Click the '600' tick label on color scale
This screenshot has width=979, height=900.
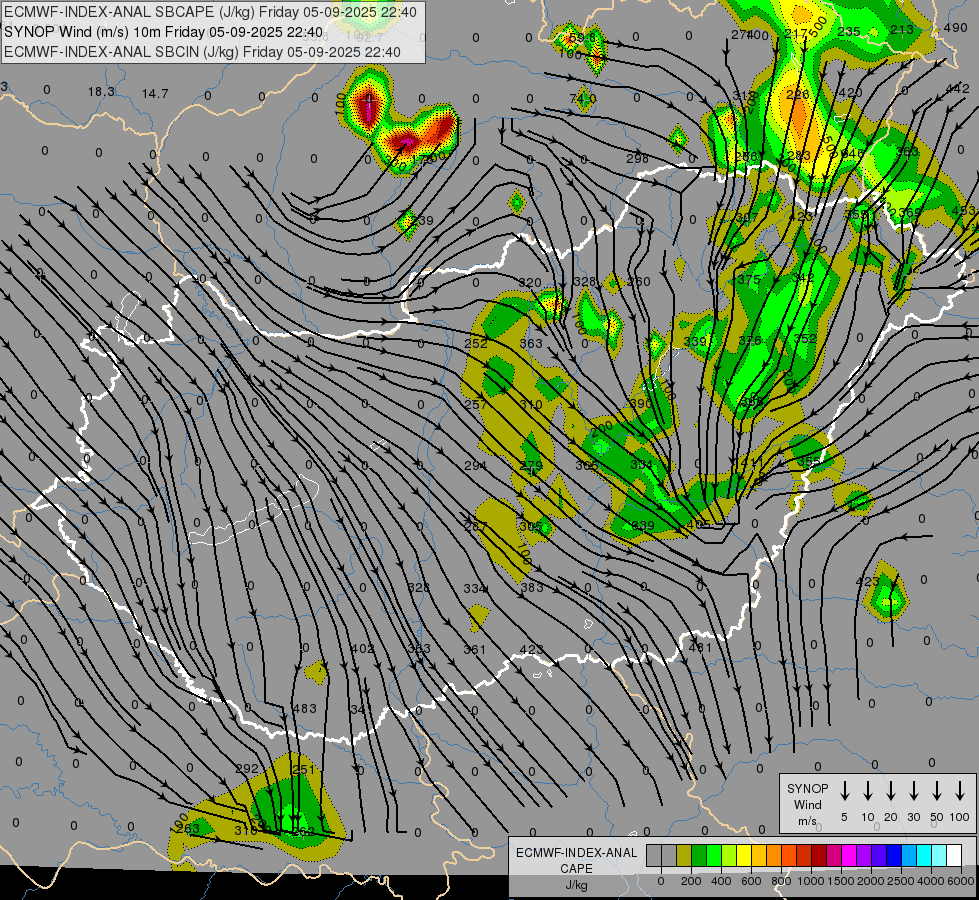(751, 881)
